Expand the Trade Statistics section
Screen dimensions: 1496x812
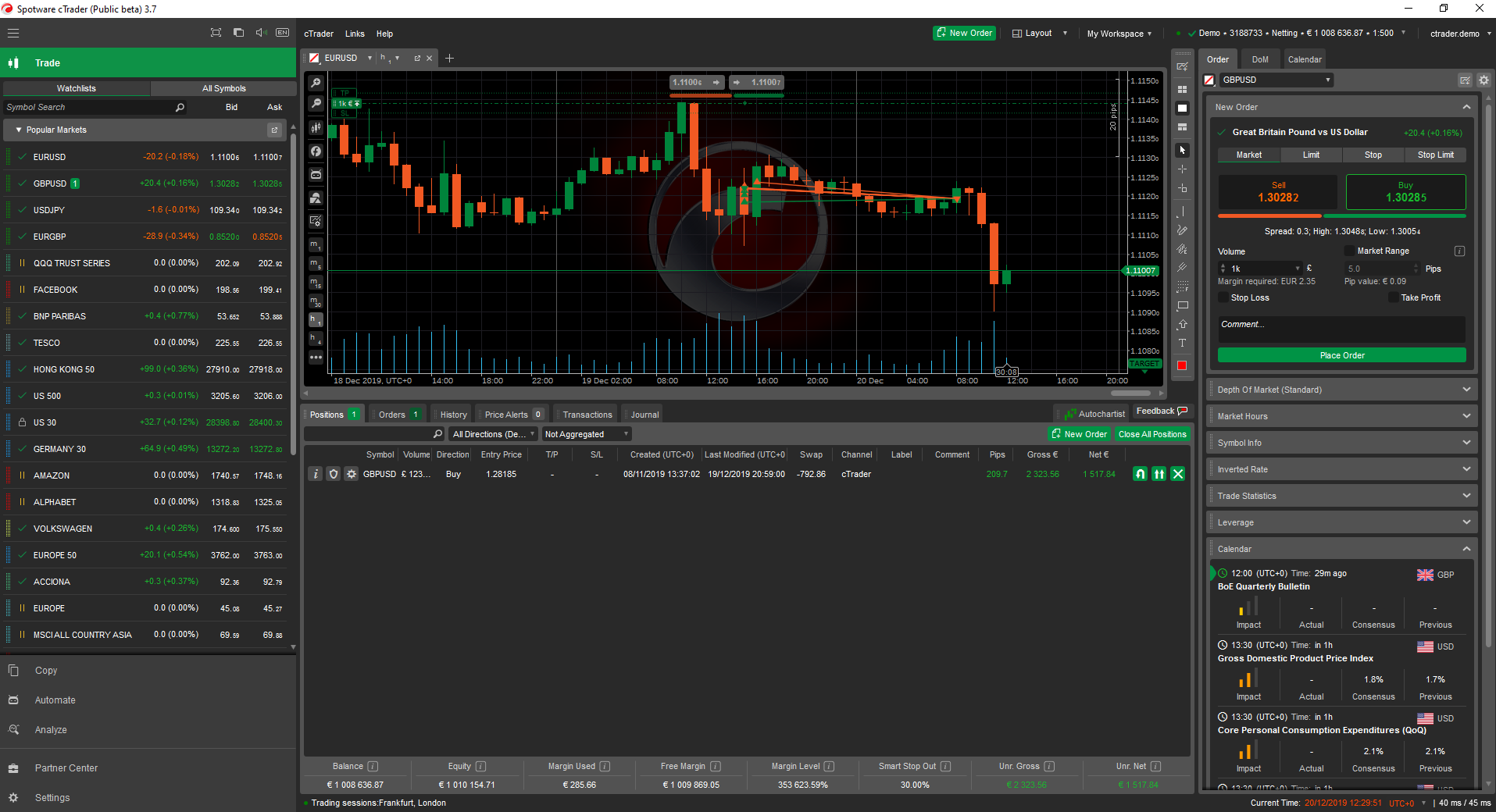tap(1342, 496)
